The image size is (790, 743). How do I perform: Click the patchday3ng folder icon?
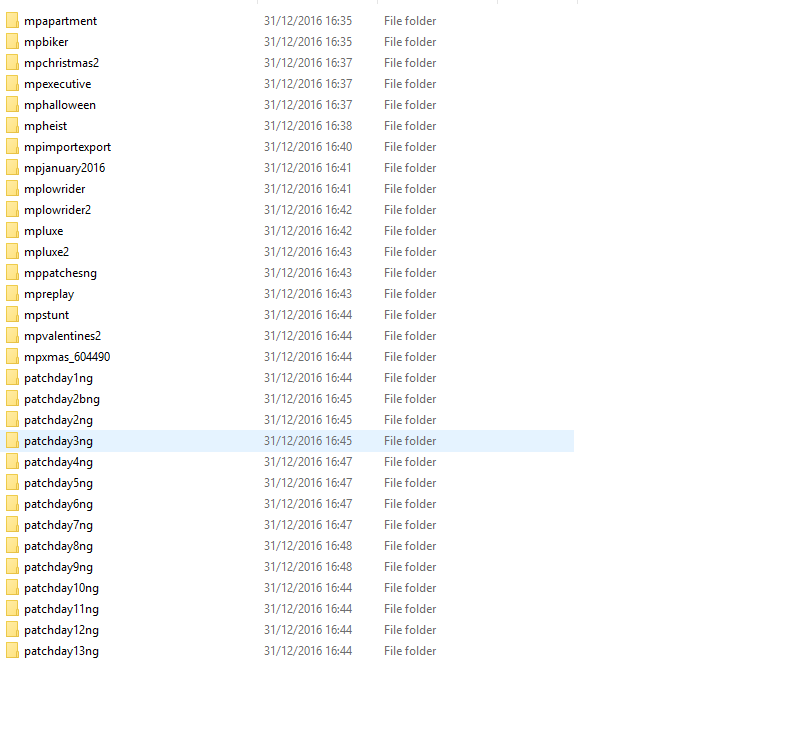coord(13,441)
